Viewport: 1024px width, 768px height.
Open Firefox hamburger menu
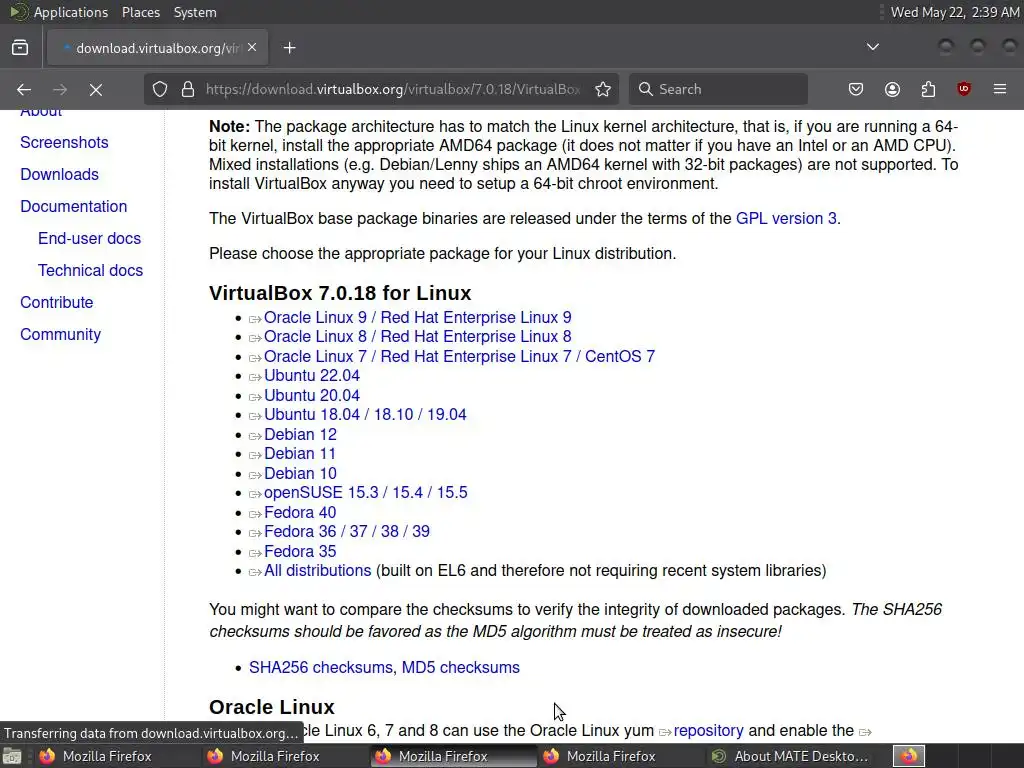pyautogui.click(x=1000, y=89)
